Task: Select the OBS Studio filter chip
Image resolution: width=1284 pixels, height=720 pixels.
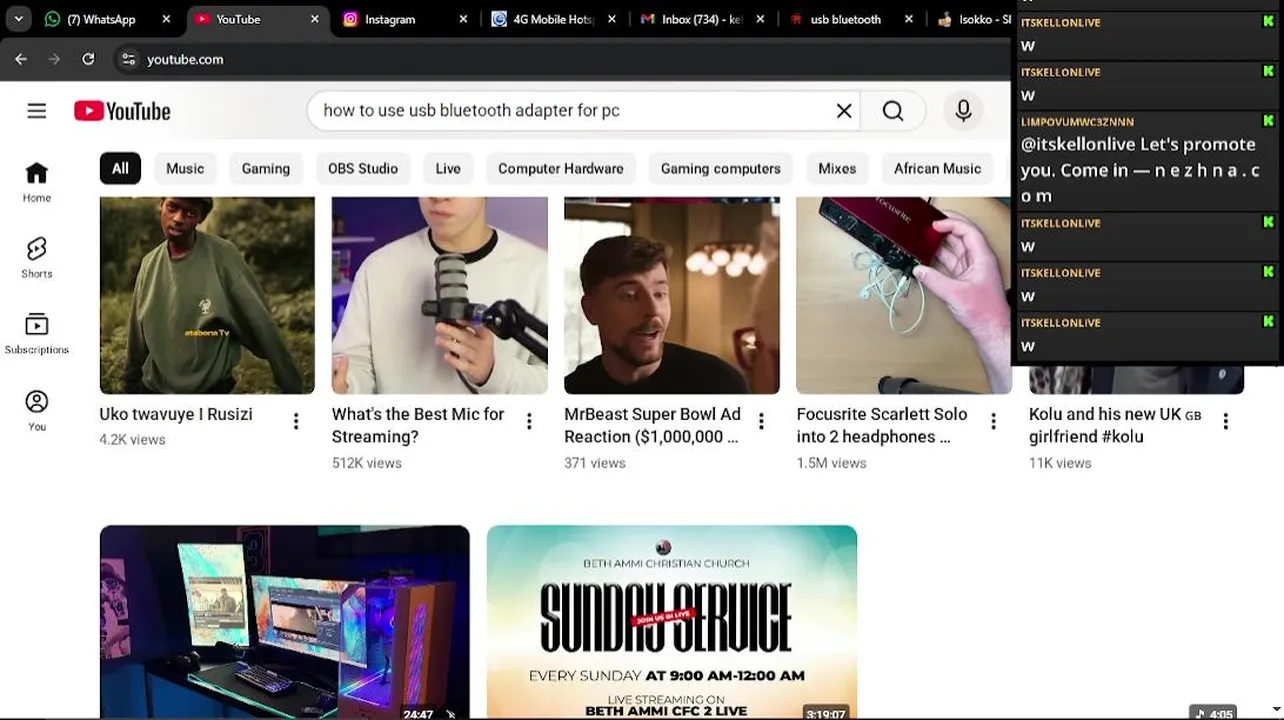Action: pos(363,168)
